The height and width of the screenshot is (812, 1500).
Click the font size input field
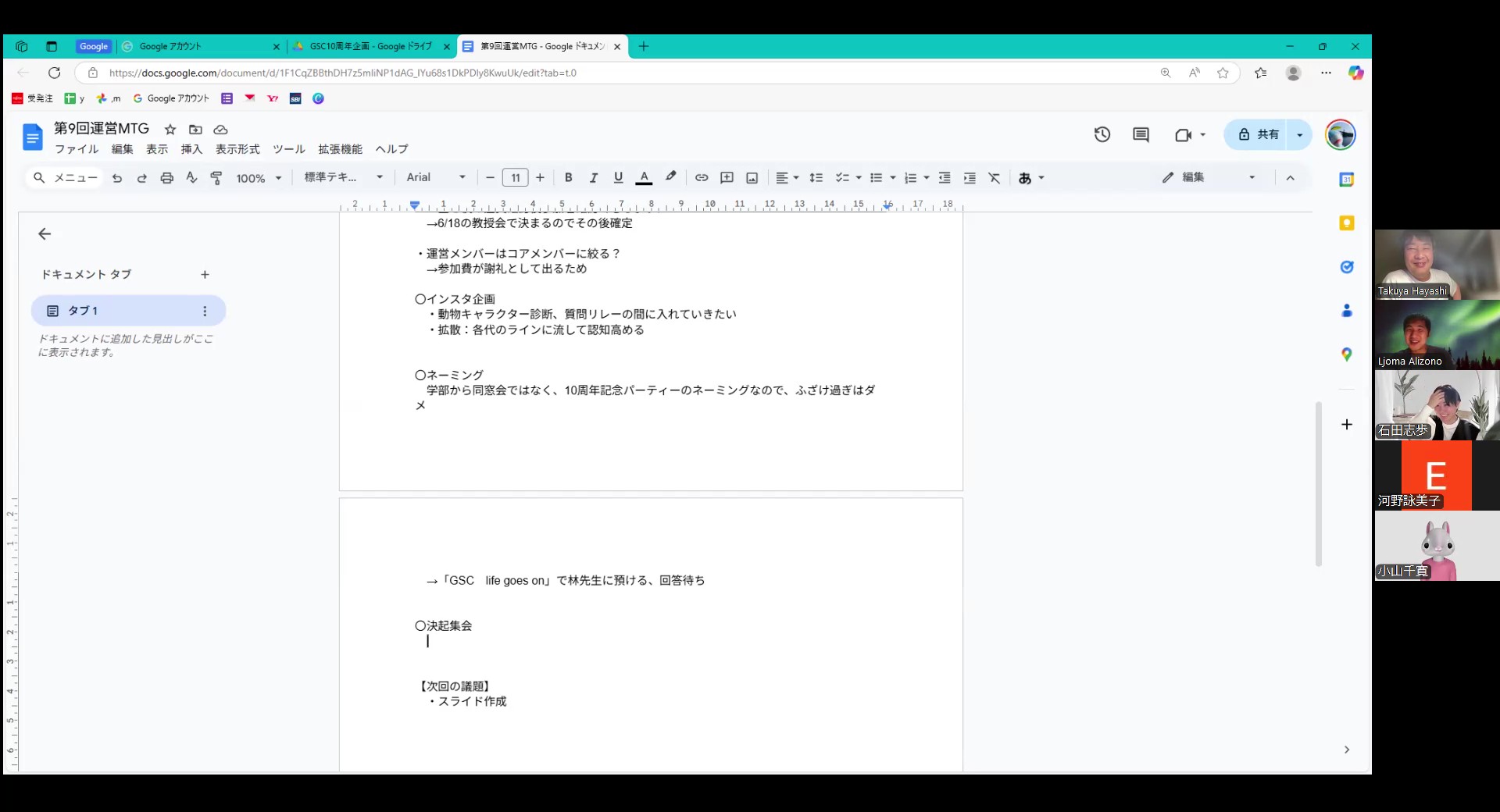coord(515,178)
